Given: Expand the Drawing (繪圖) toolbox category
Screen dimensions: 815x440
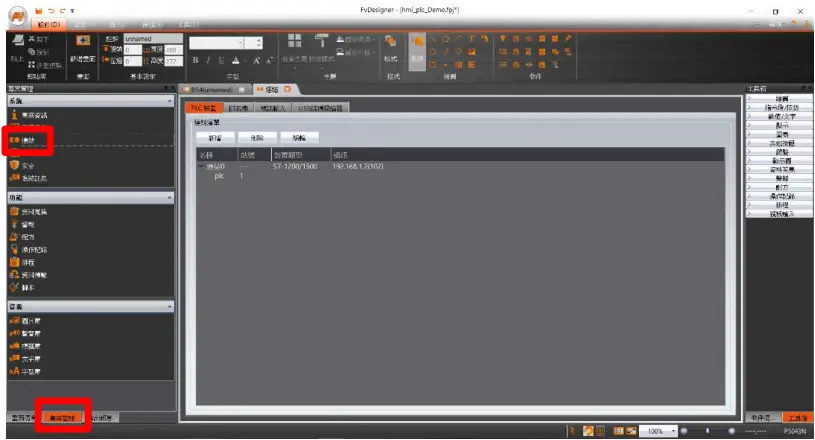Looking at the screenshot, I should tap(780, 98).
